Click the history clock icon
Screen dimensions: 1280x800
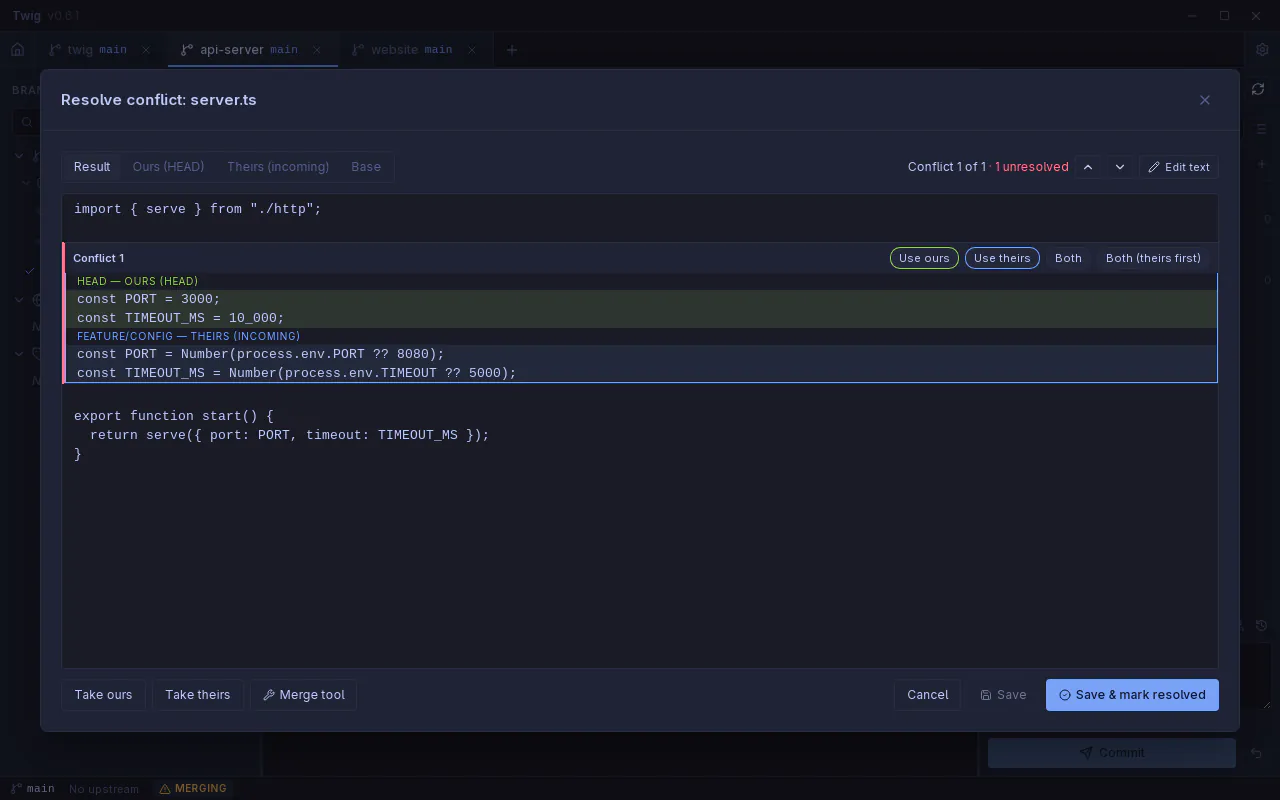(1262, 625)
